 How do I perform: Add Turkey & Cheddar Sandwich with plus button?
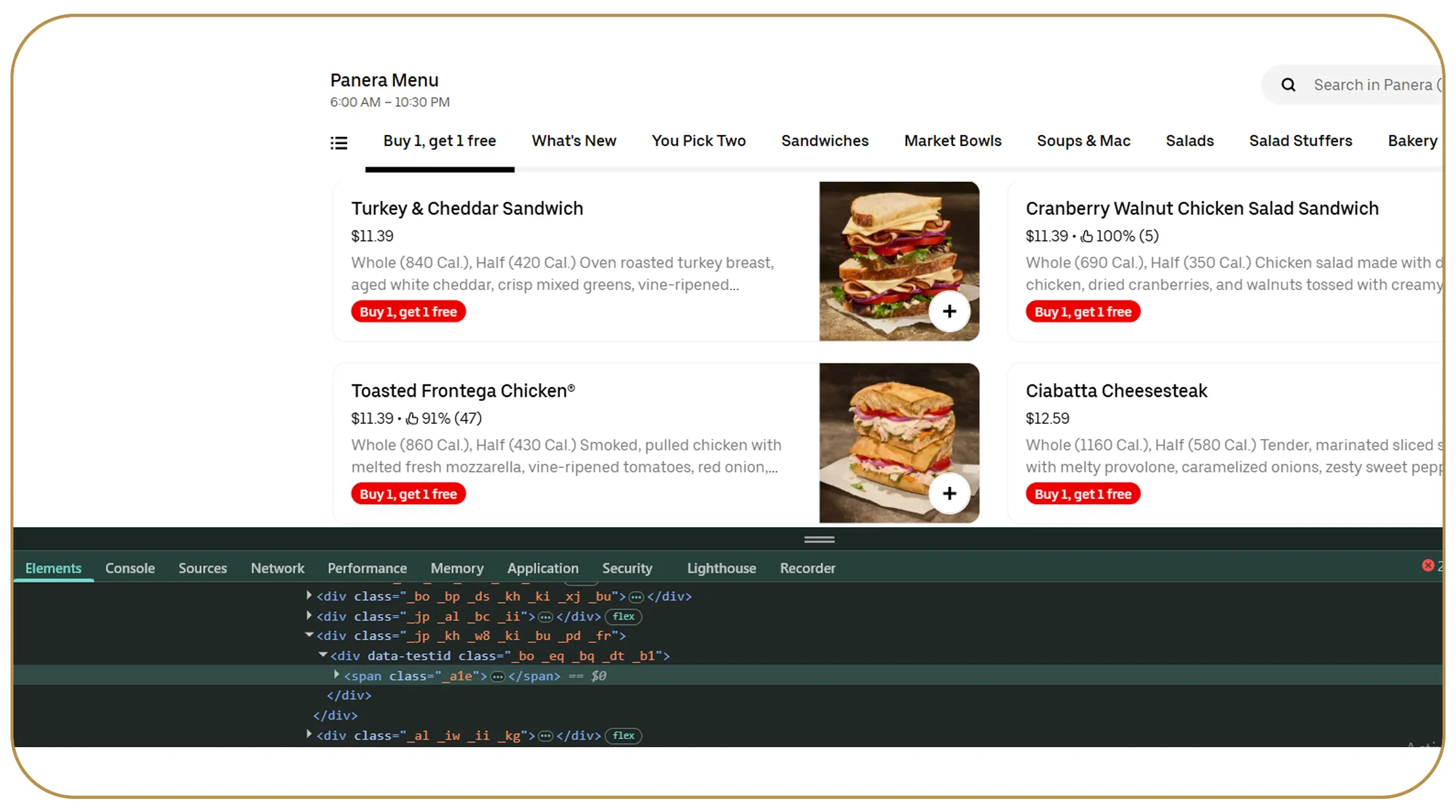point(949,311)
